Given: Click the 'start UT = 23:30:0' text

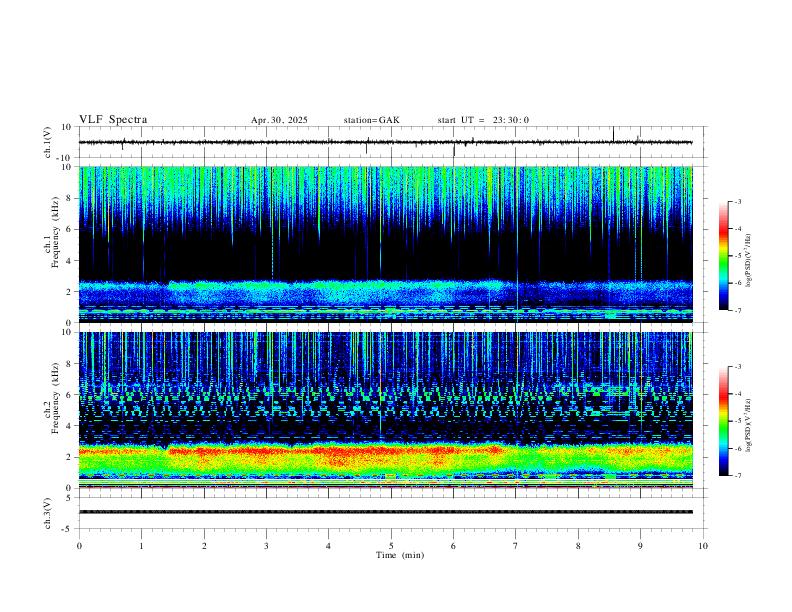Looking at the screenshot, I should (483, 120).
